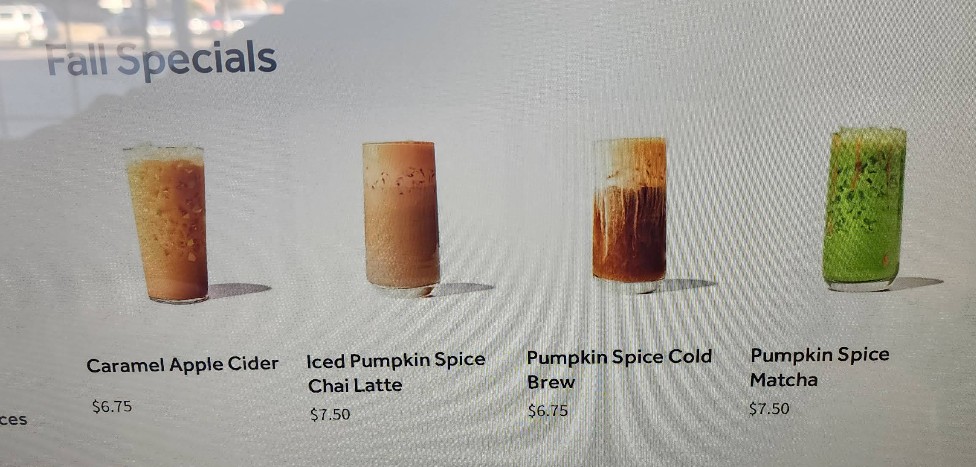Tap the word 'Brew' on the second line
Viewport: 976px width, 467px height.
[551, 382]
